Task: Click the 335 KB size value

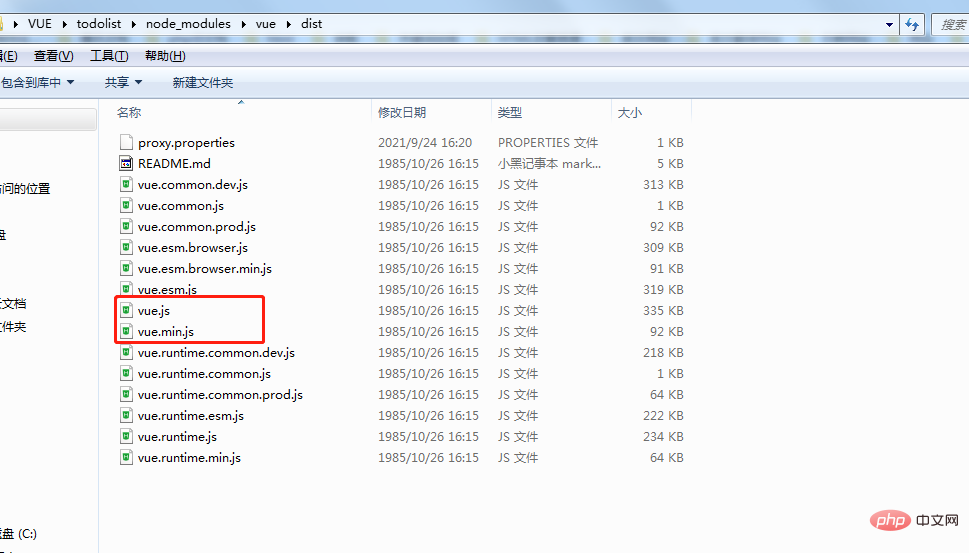Action: 663,311
